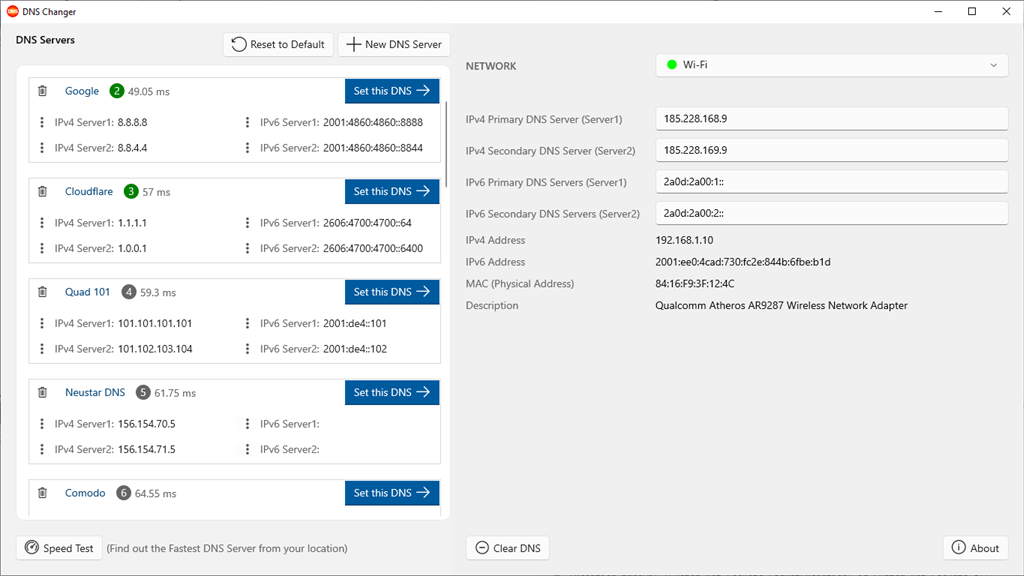Reset DNS servers list to default
Screen dimensions: 1024x576
click(x=278, y=44)
